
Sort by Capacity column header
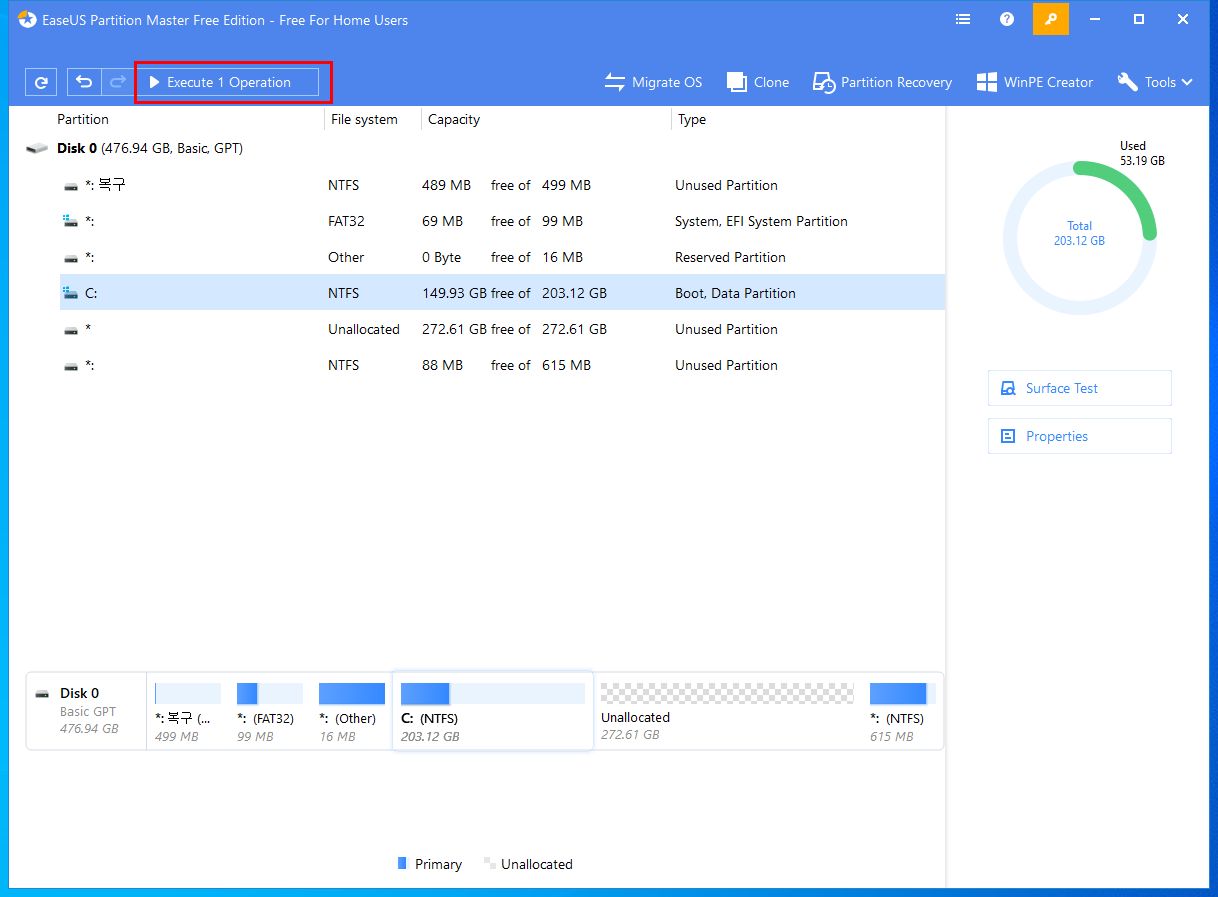454,119
